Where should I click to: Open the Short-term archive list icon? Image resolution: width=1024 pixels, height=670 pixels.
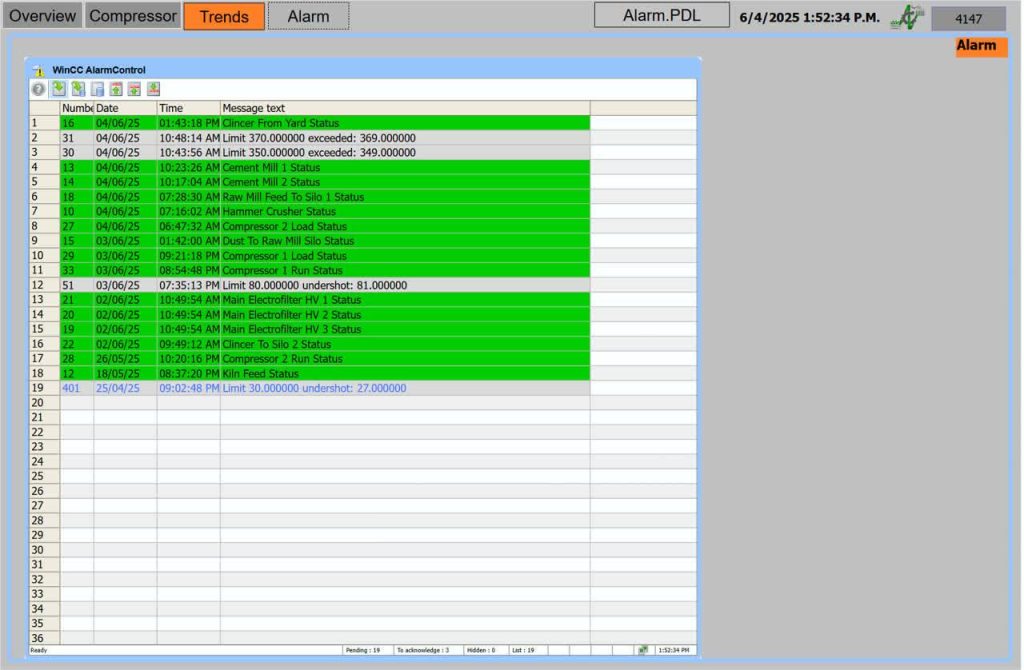pyautogui.click(x=78, y=89)
